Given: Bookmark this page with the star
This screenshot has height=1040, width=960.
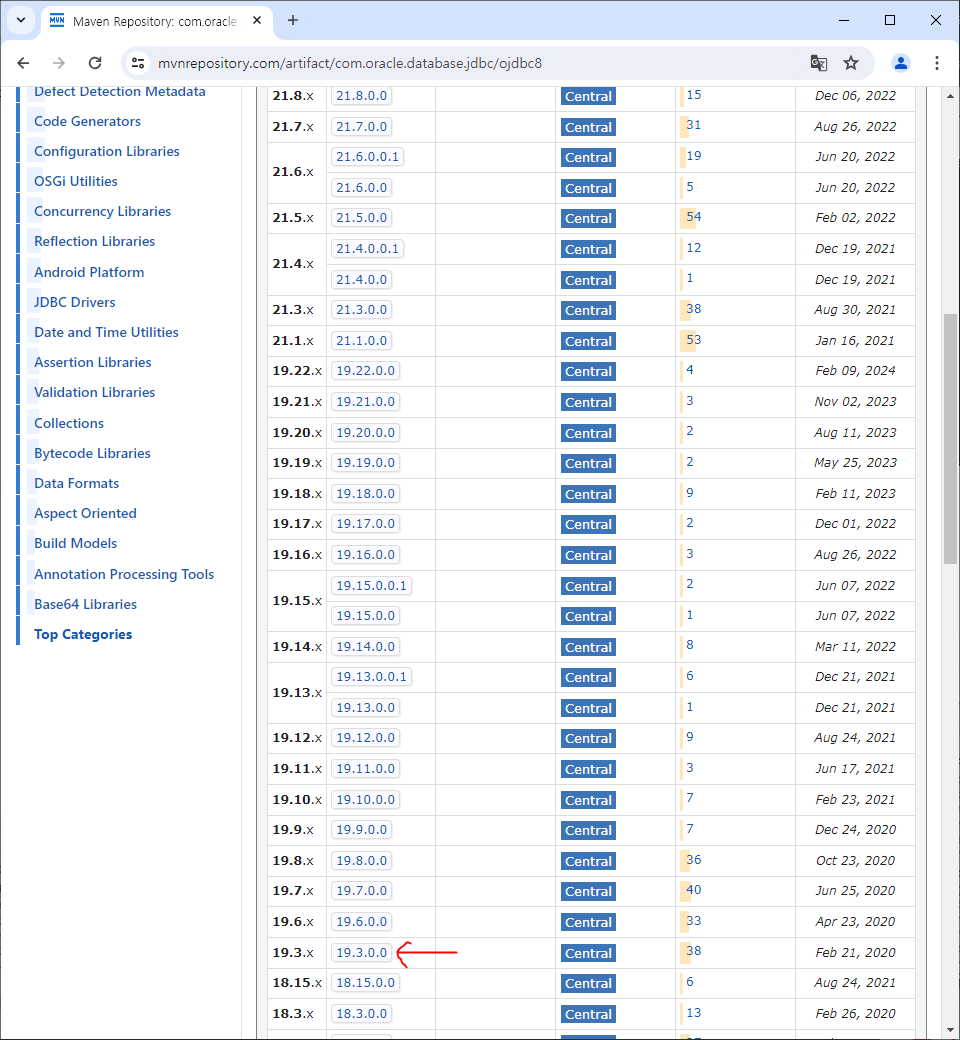Looking at the screenshot, I should (851, 63).
